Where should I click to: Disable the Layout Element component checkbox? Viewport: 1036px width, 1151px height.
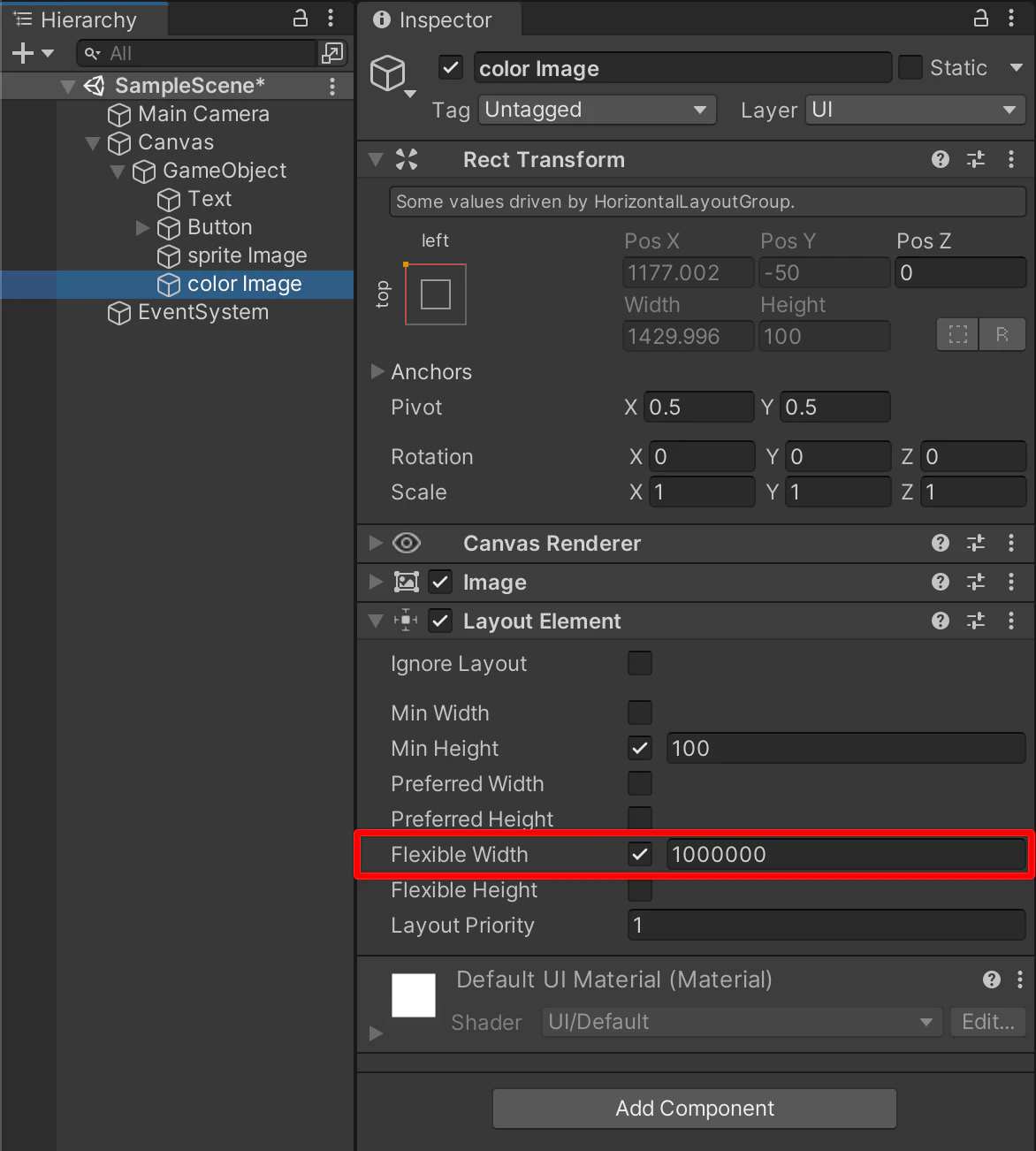pos(440,621)
